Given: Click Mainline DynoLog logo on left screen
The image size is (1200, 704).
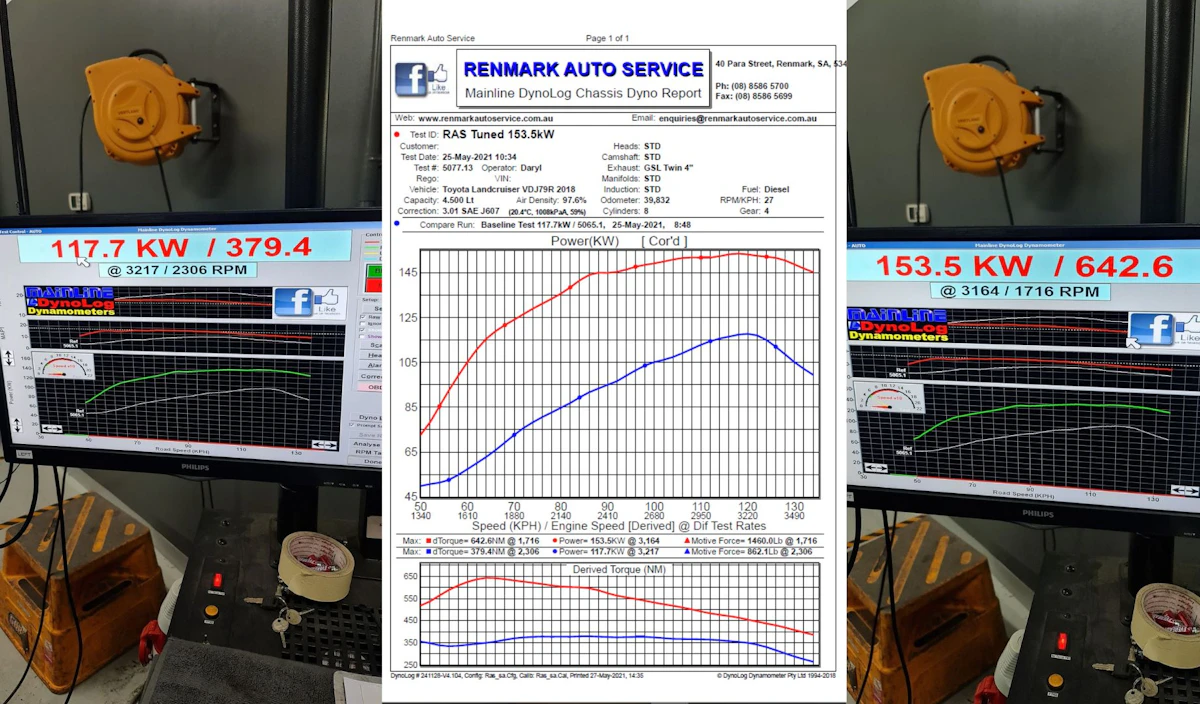Looking at the screenshot, I should [x=70, y=301].
